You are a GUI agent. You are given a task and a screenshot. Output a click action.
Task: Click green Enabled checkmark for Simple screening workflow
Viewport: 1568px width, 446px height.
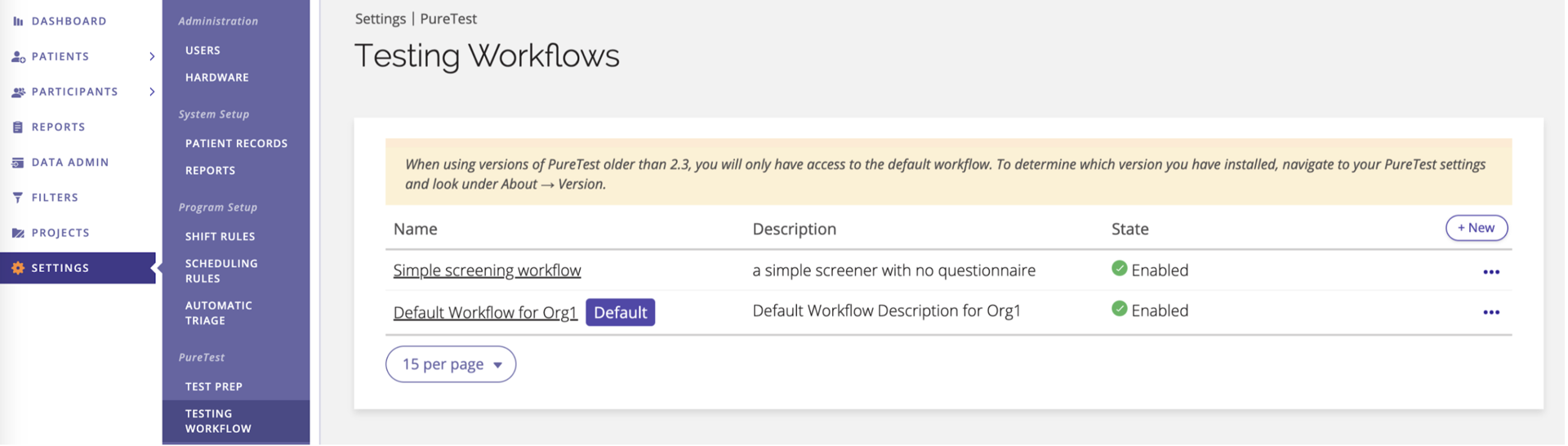click(1119, 268)
